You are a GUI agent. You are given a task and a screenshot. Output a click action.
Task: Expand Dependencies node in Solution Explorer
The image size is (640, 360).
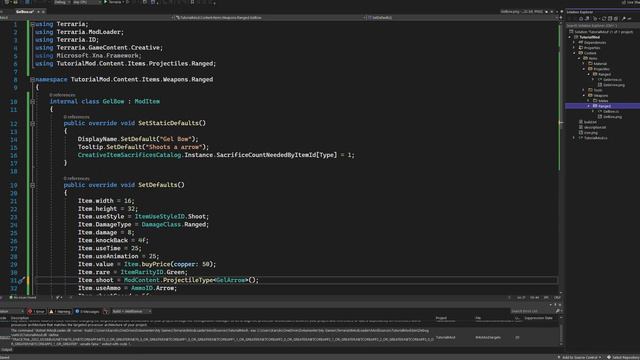point(574,42)
